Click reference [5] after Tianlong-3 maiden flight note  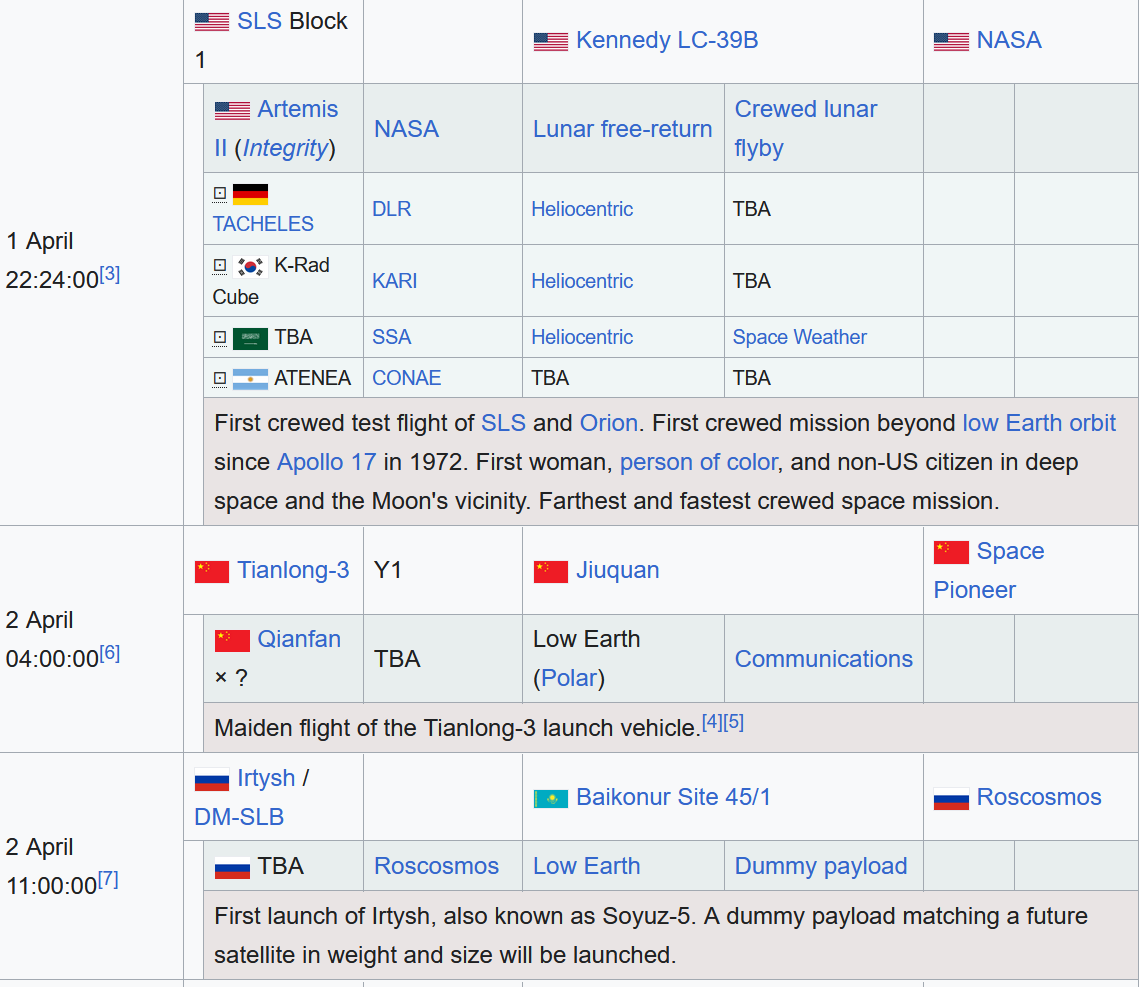734,723
